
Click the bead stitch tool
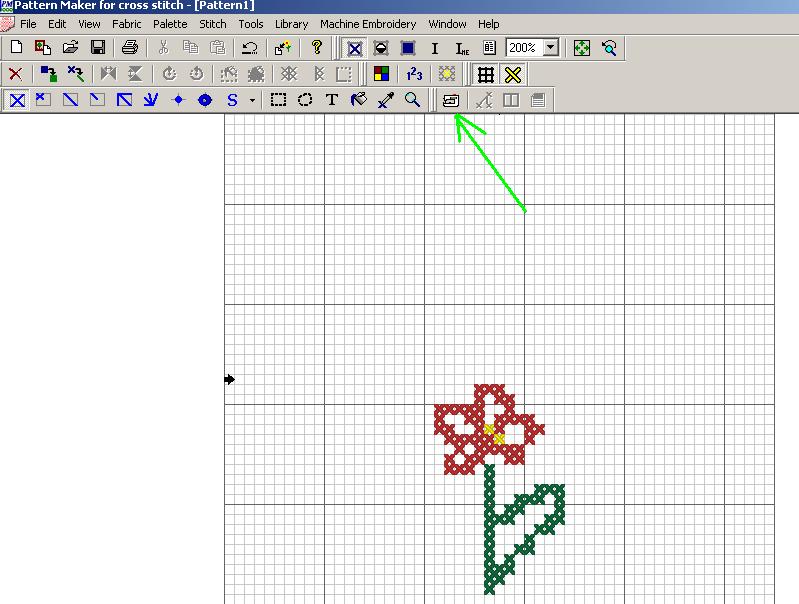pyautogui.click(x=205, y=100)
